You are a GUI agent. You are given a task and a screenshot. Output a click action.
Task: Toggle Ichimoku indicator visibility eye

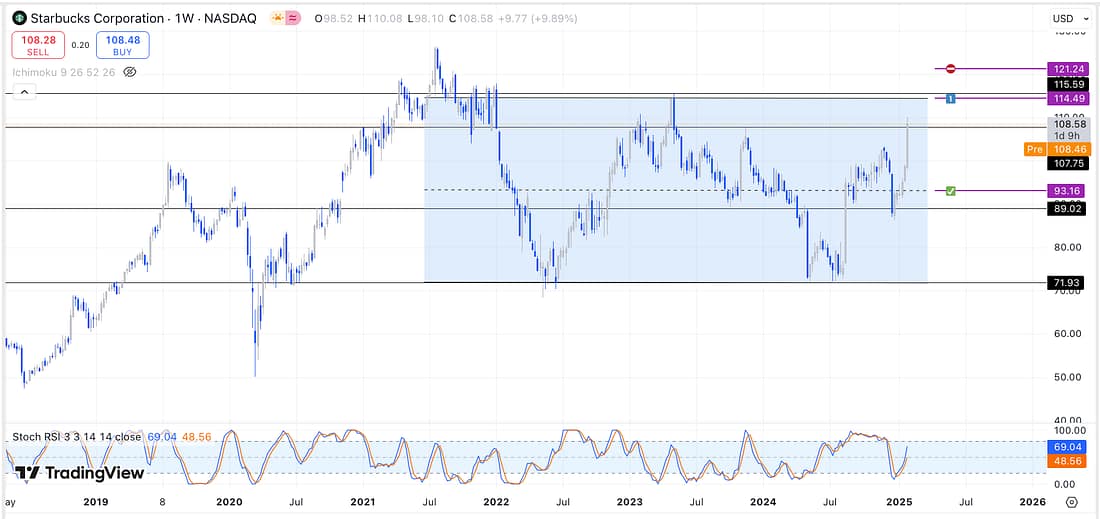(x=129, y=72)
